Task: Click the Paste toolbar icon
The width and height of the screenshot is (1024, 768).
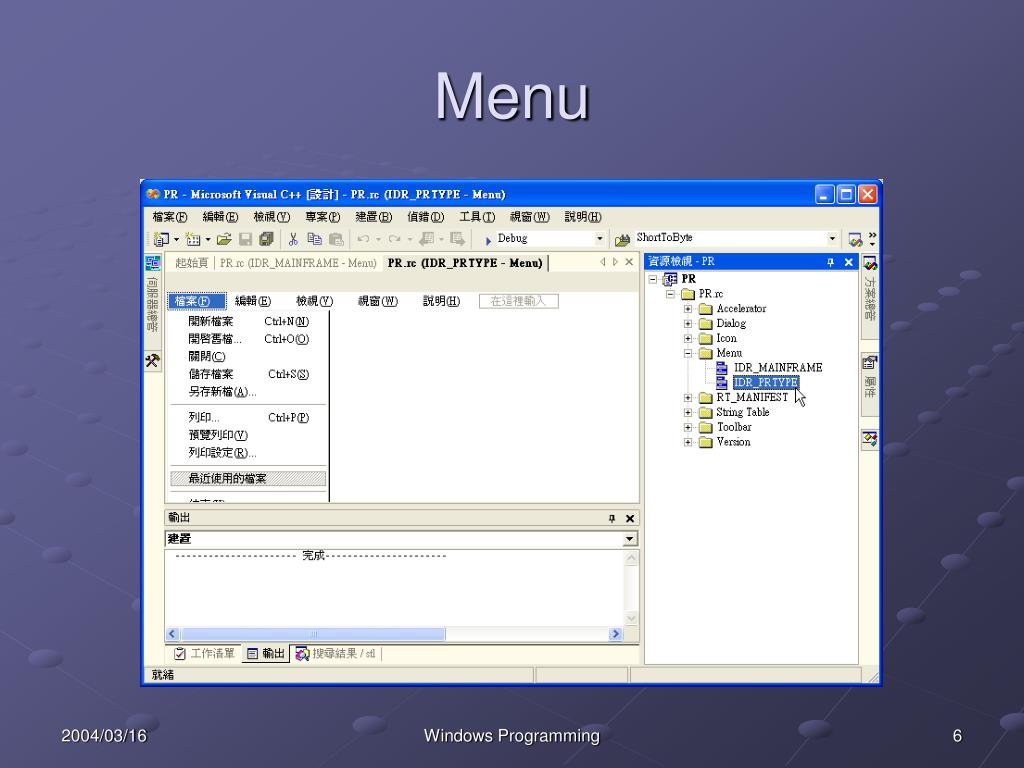Action: point(336,240)
